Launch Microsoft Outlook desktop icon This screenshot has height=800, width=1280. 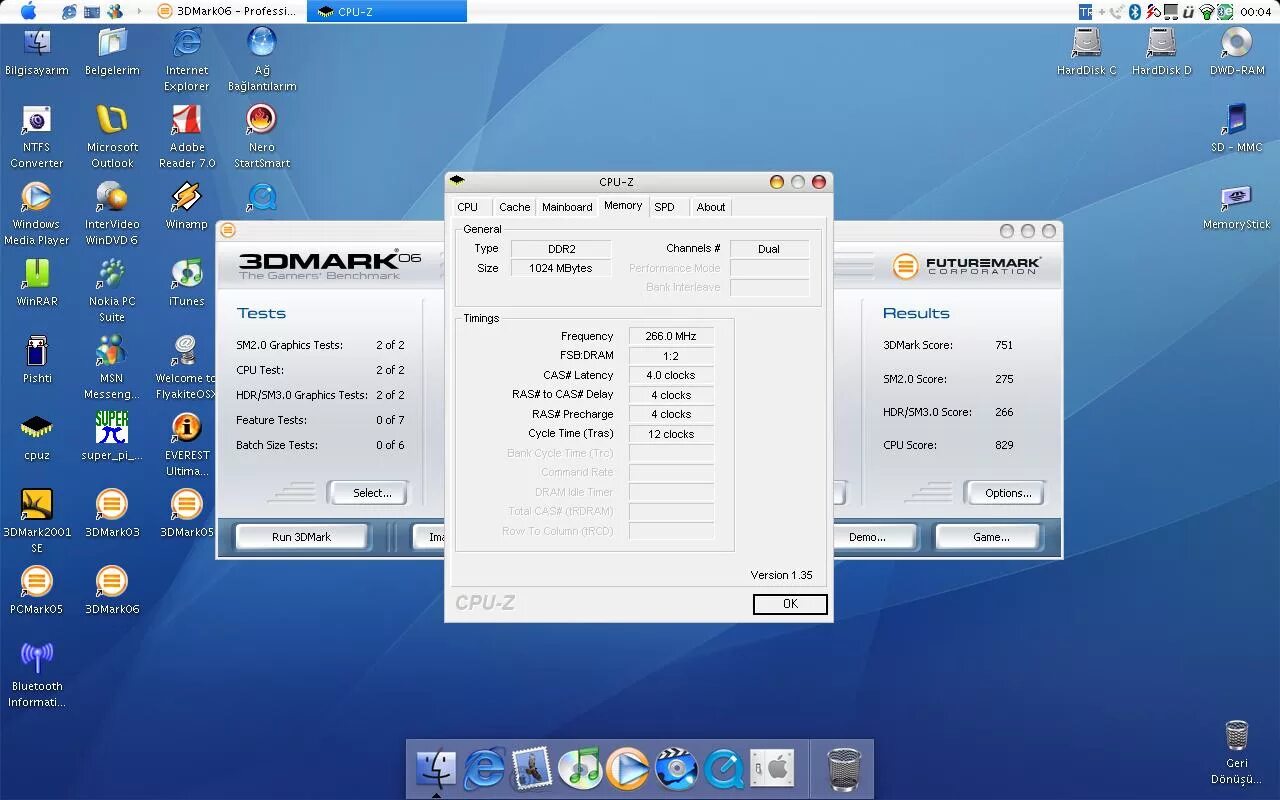[x=112, y=120]
